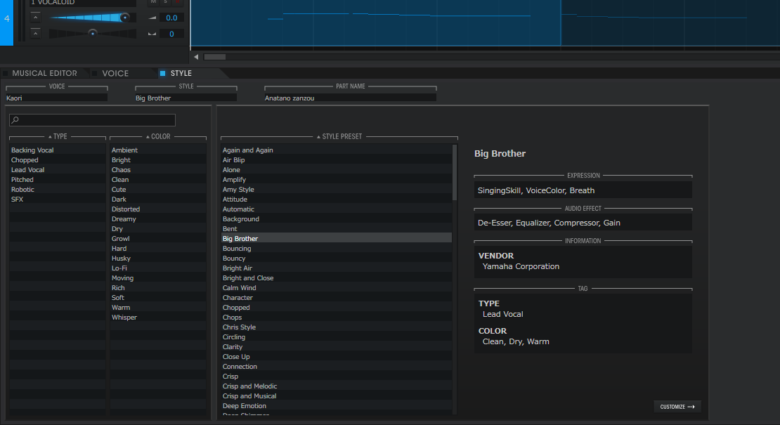Select the Style tab
The height and width of the screenshot is (425, 780).
[180, 73]
